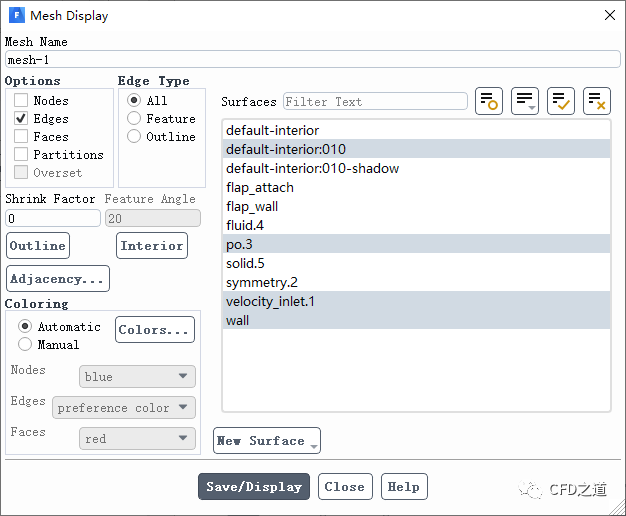Click the deselect all surfaces icon
Image resolution: width=626 pixels, height=516 pixels.
click(597, 101)
